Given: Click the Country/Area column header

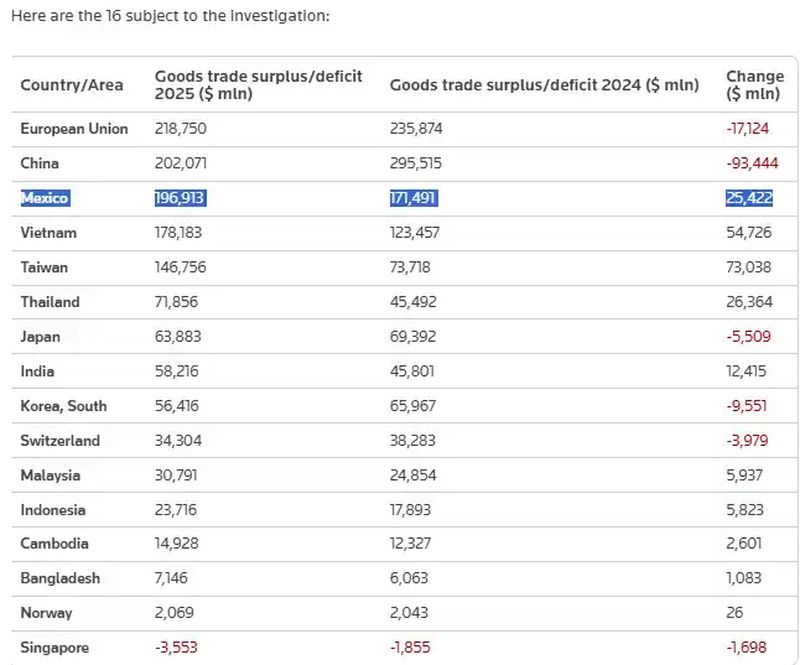Looking at the screenshot, I should [72, 85].
